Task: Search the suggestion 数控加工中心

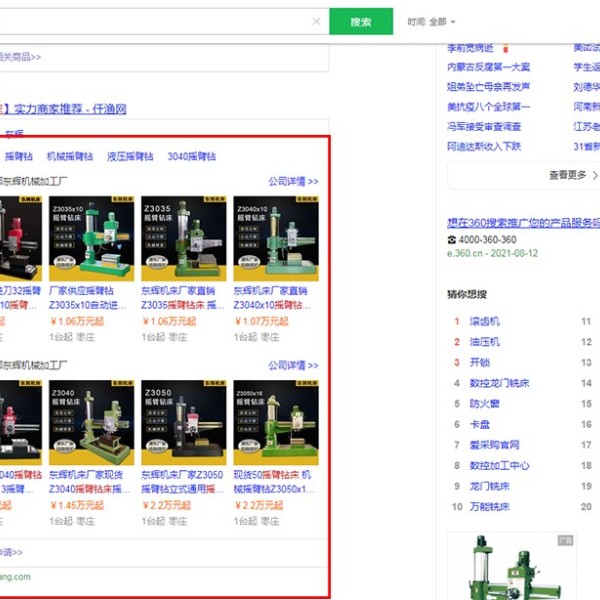Action: [x=500, y=466]
